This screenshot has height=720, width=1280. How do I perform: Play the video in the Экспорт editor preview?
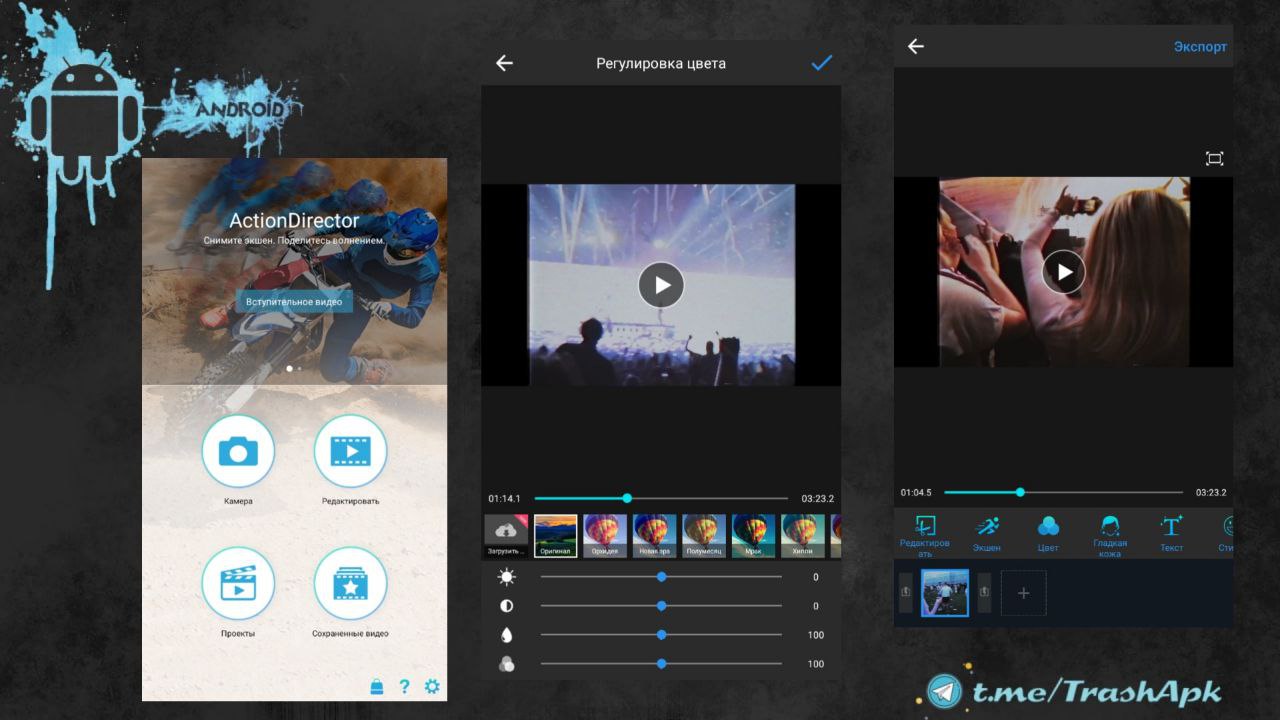coord(1063,272)
